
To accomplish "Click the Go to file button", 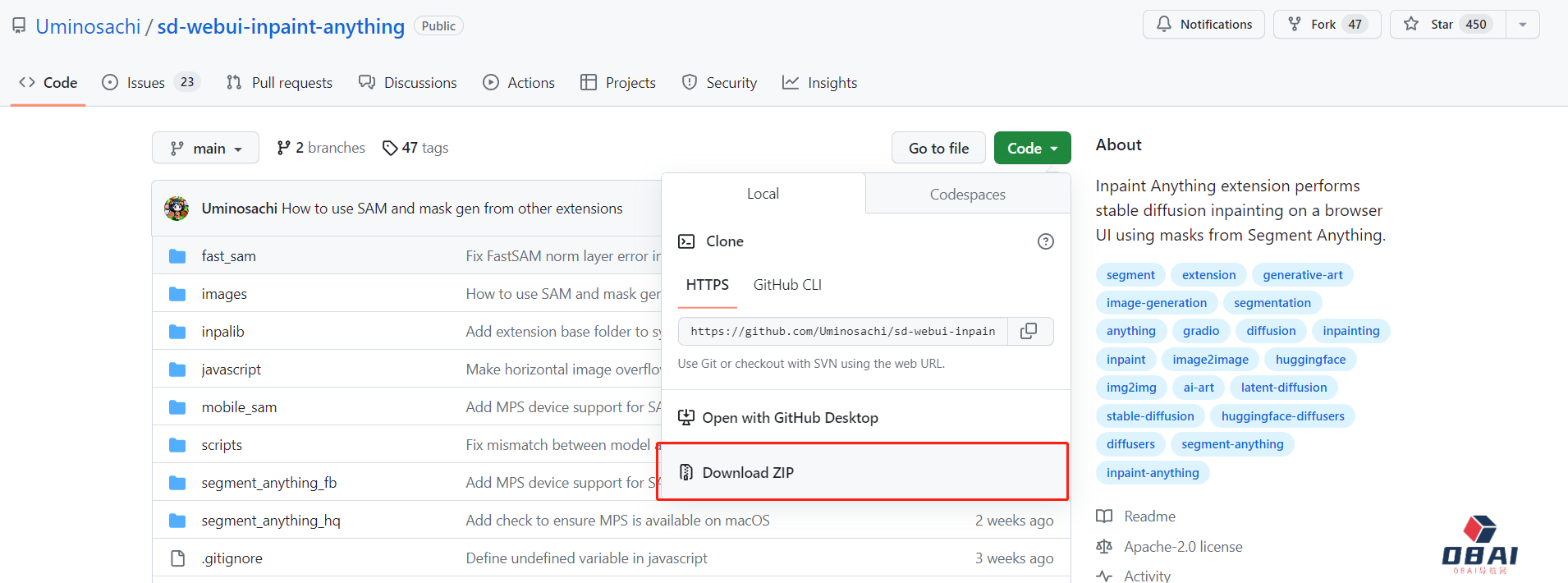I will pyautogui.click(x=938, y=148).
